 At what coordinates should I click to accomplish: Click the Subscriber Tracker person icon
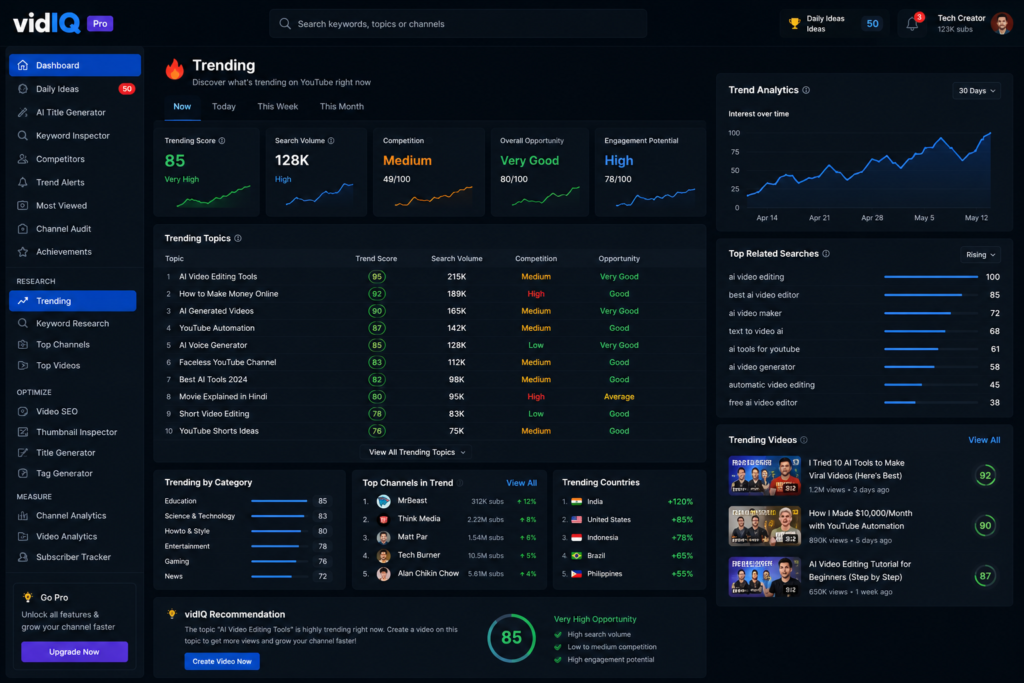(x=23, y=557)
